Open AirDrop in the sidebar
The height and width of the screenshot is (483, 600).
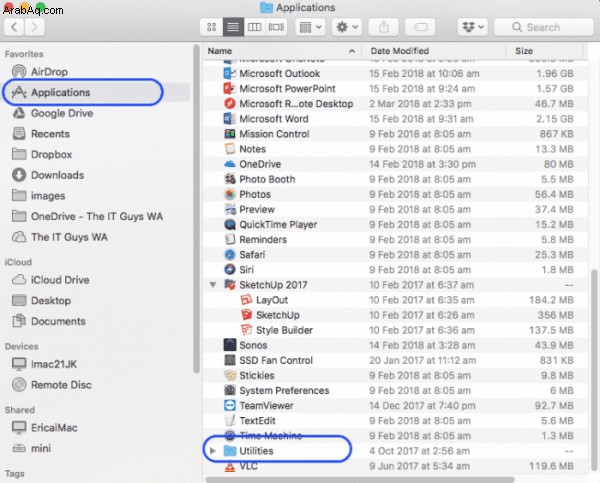[49, 72]
